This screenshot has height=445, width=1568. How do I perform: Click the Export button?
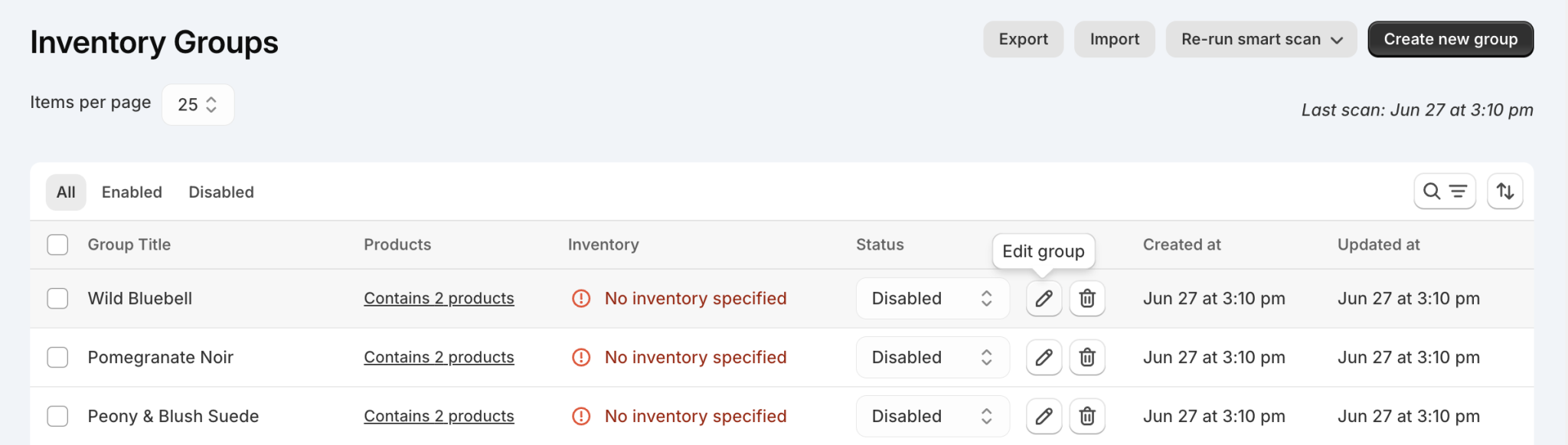1023,39
